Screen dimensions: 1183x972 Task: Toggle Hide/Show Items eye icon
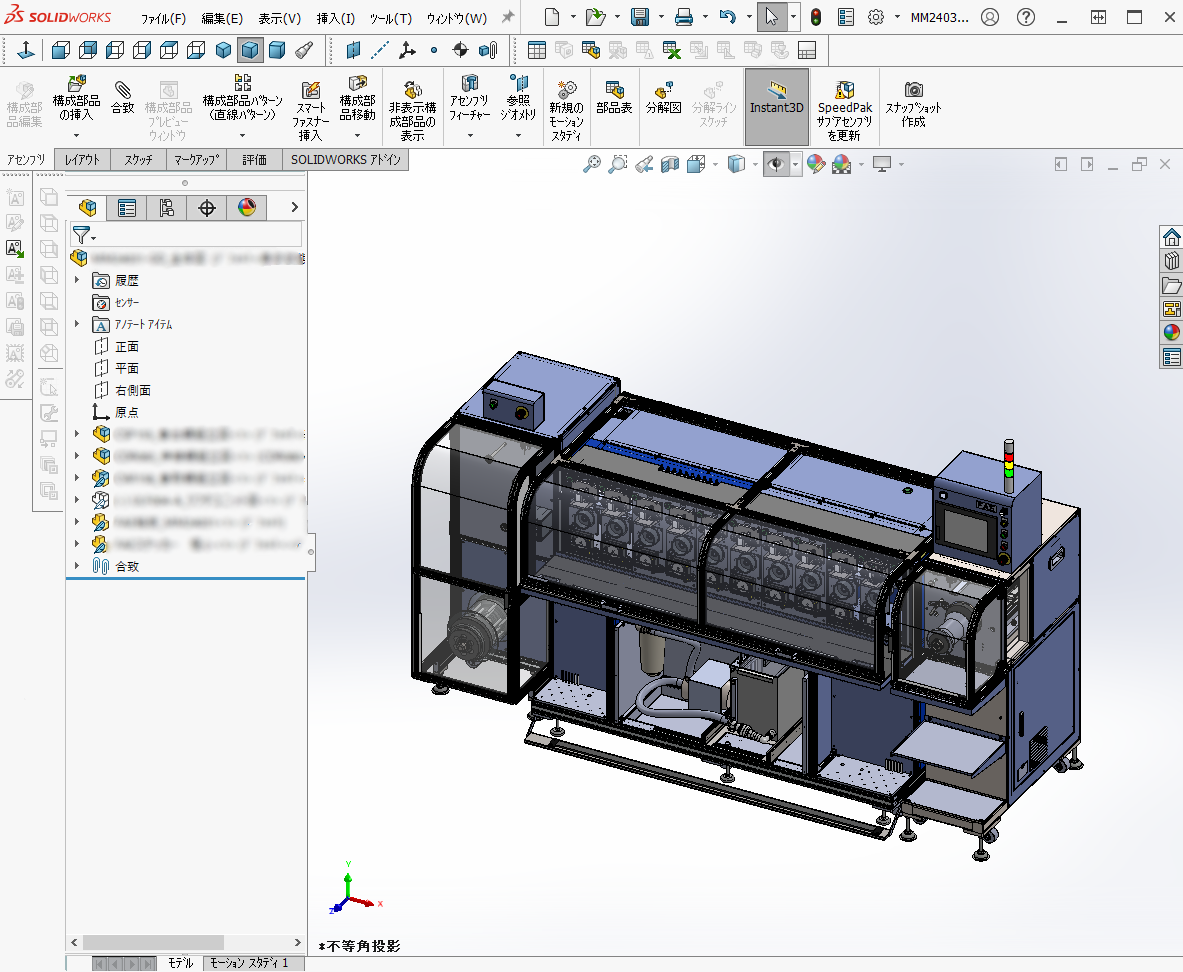pos(776,164)
